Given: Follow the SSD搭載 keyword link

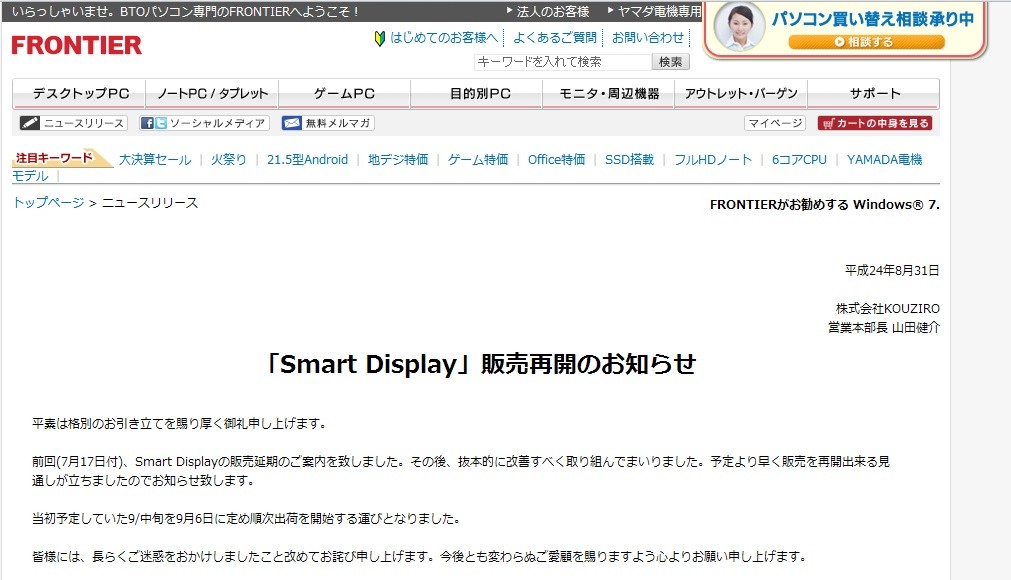Looking at the screenshot, I should click(629, 160).
